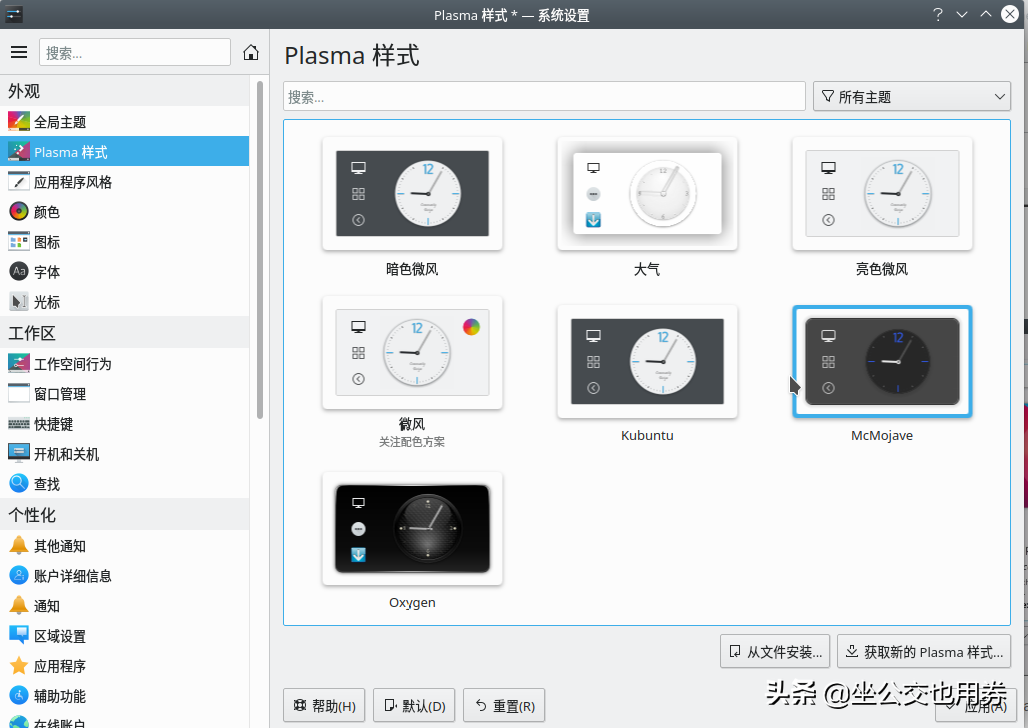
Task: Click the 关注配色方案 caption under 微风
Action: pos(412,442)
